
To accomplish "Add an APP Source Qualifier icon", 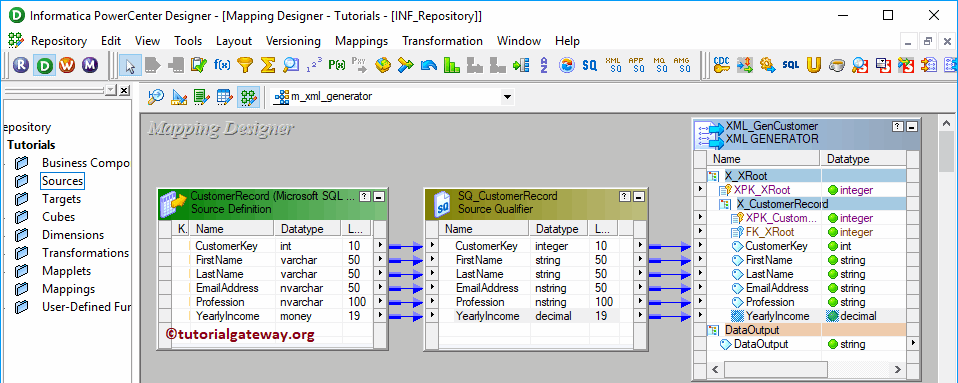I will (636, 65).
